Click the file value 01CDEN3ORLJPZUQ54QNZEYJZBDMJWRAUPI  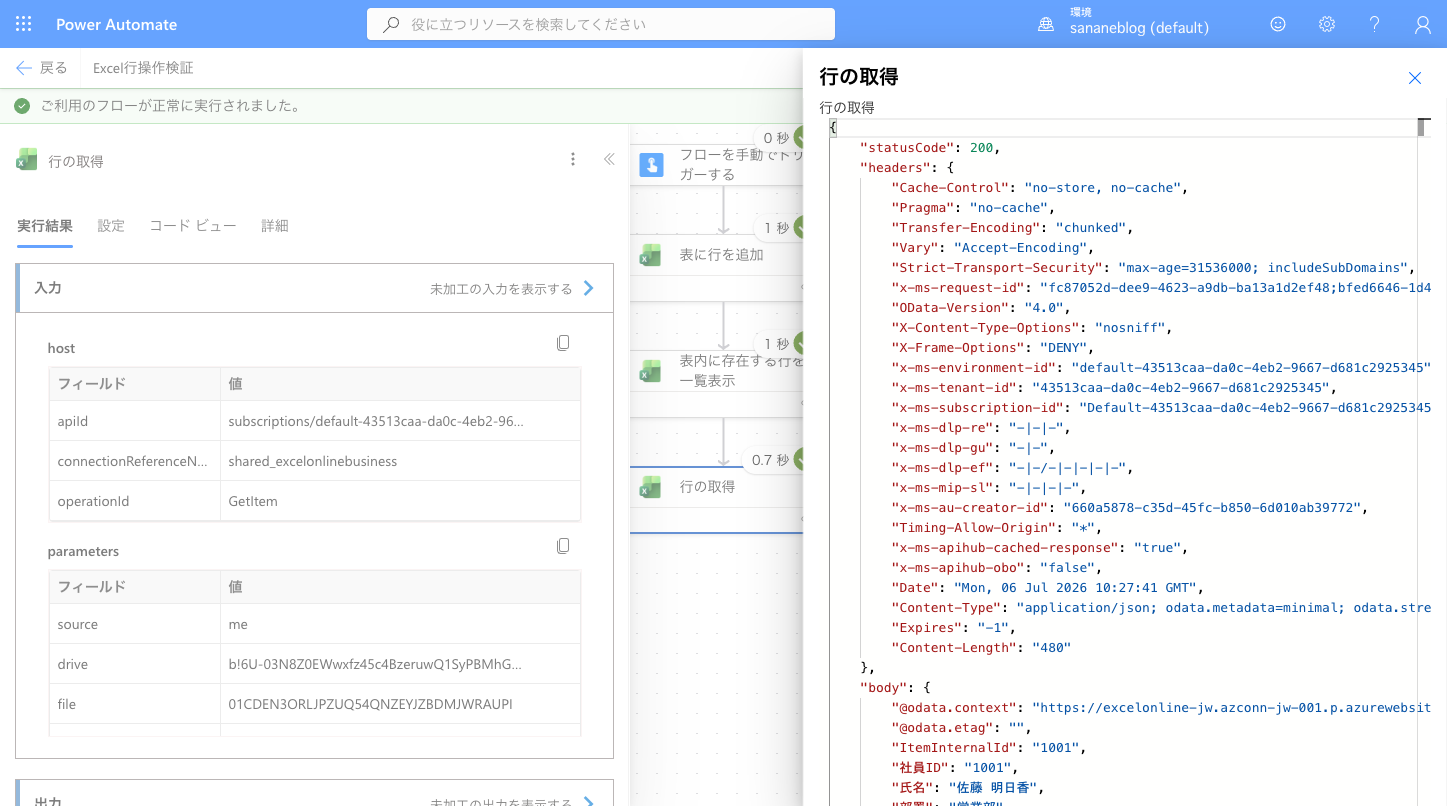[370, 704]
